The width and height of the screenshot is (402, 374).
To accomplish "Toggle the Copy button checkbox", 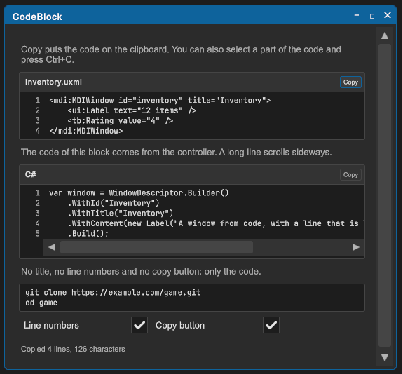I will point(271,325).
